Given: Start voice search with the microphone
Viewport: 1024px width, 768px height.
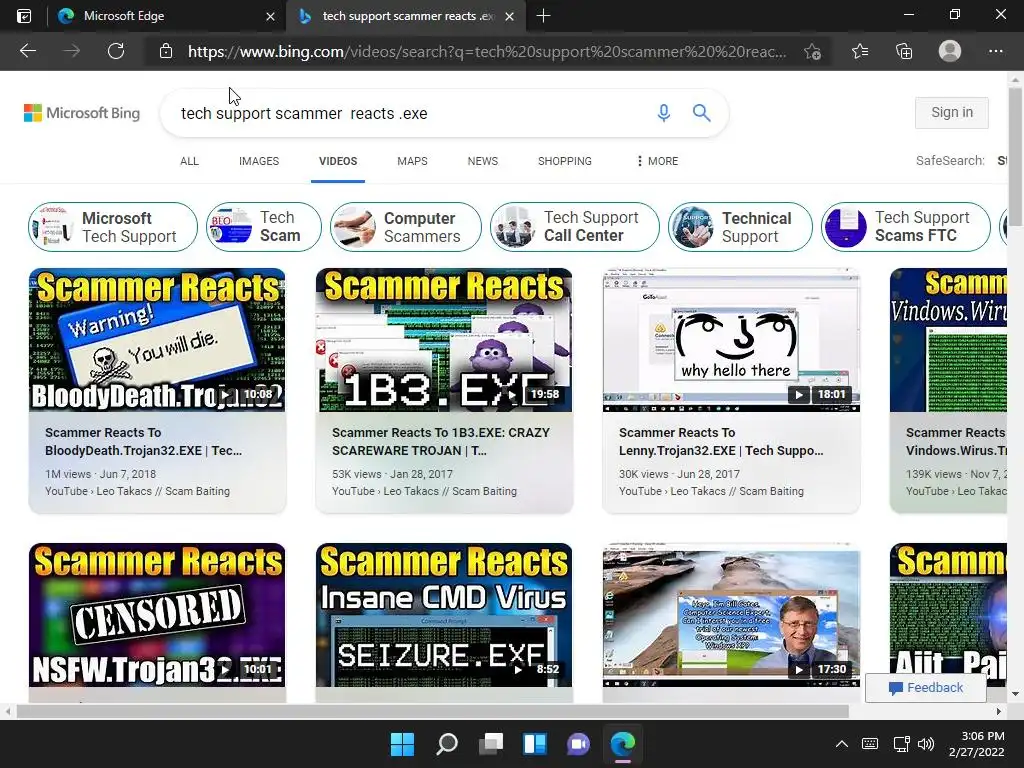Looking at the screenshot, I should [664, 113].
